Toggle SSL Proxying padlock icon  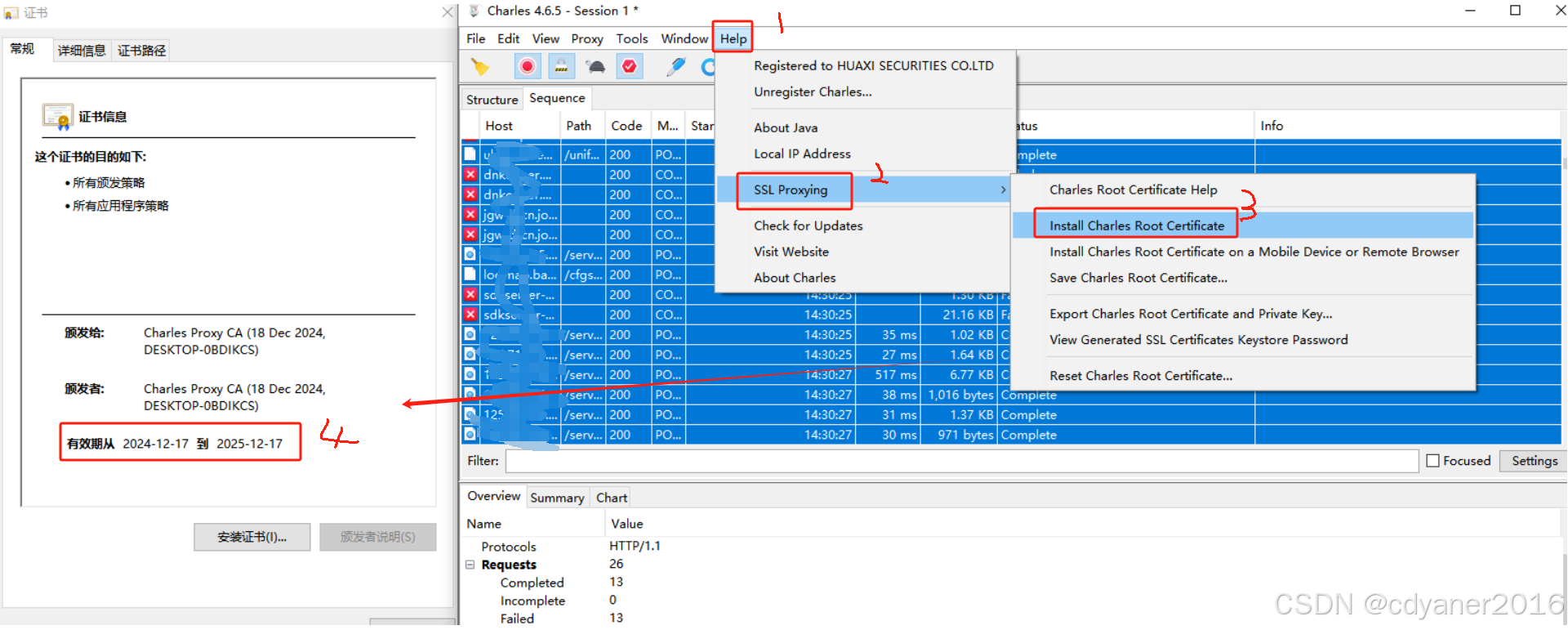tap(561, 66)
